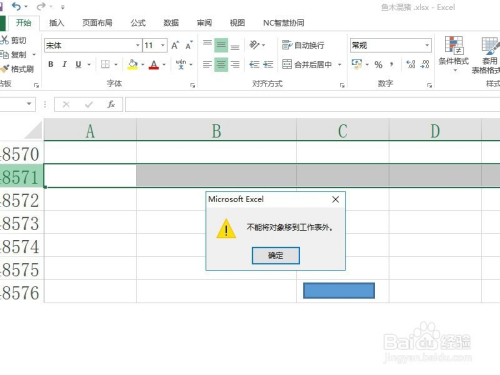500x375 pixels.
Task: Align text left icon
Action: 207,64
